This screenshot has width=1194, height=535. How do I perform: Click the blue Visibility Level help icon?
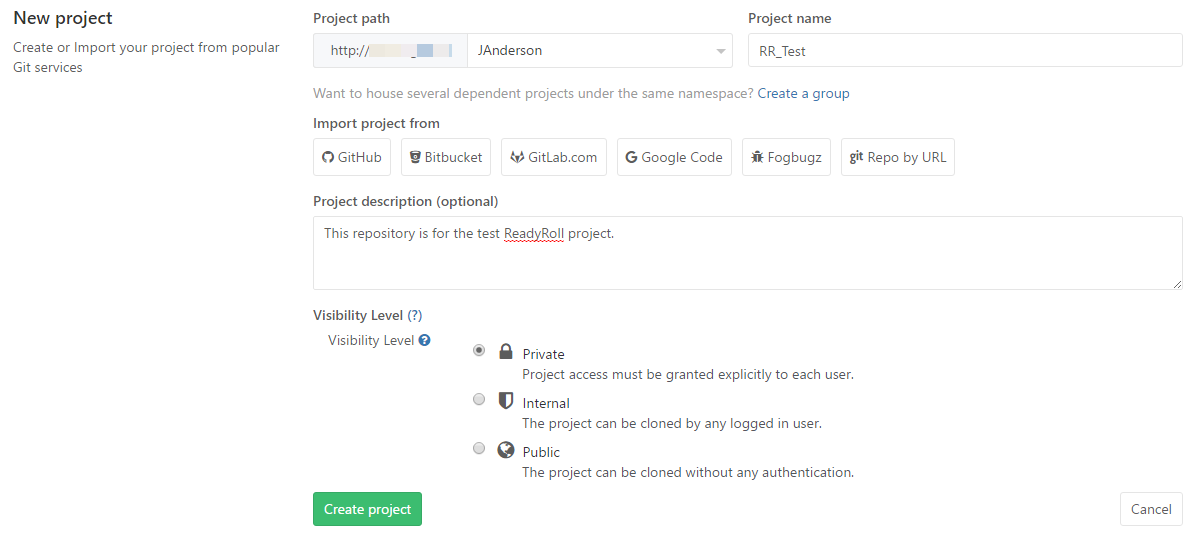424,340
